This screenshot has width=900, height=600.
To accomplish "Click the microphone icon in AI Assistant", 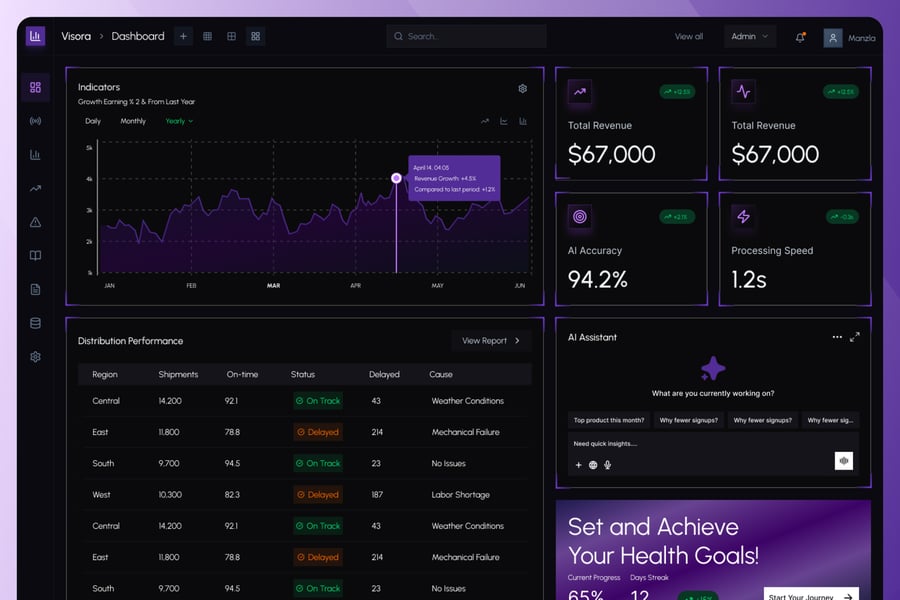I will 607,465.
